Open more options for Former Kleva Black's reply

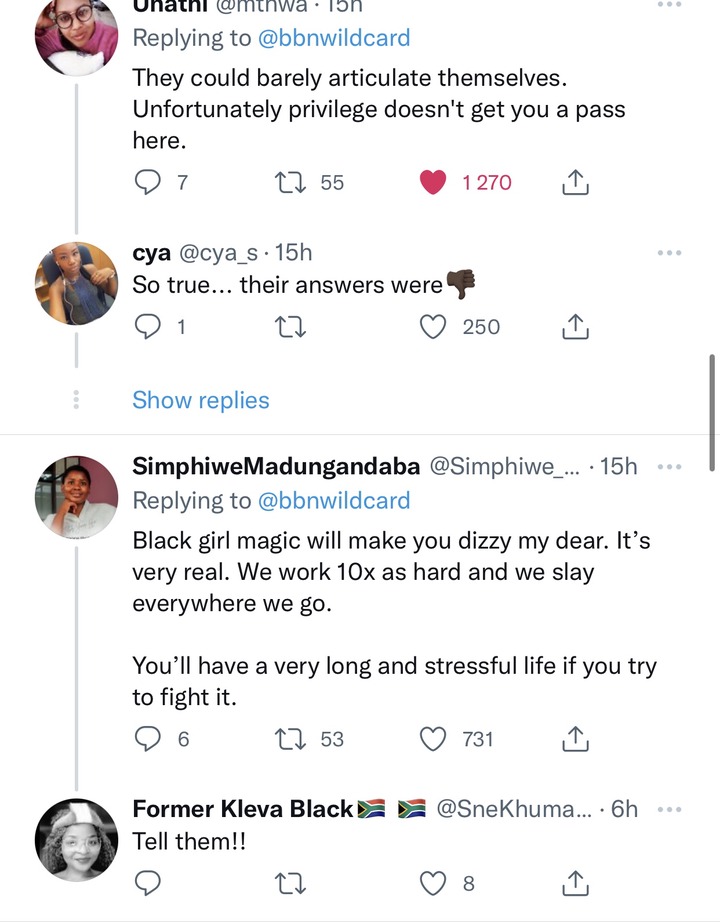click(x=669, y=810)
